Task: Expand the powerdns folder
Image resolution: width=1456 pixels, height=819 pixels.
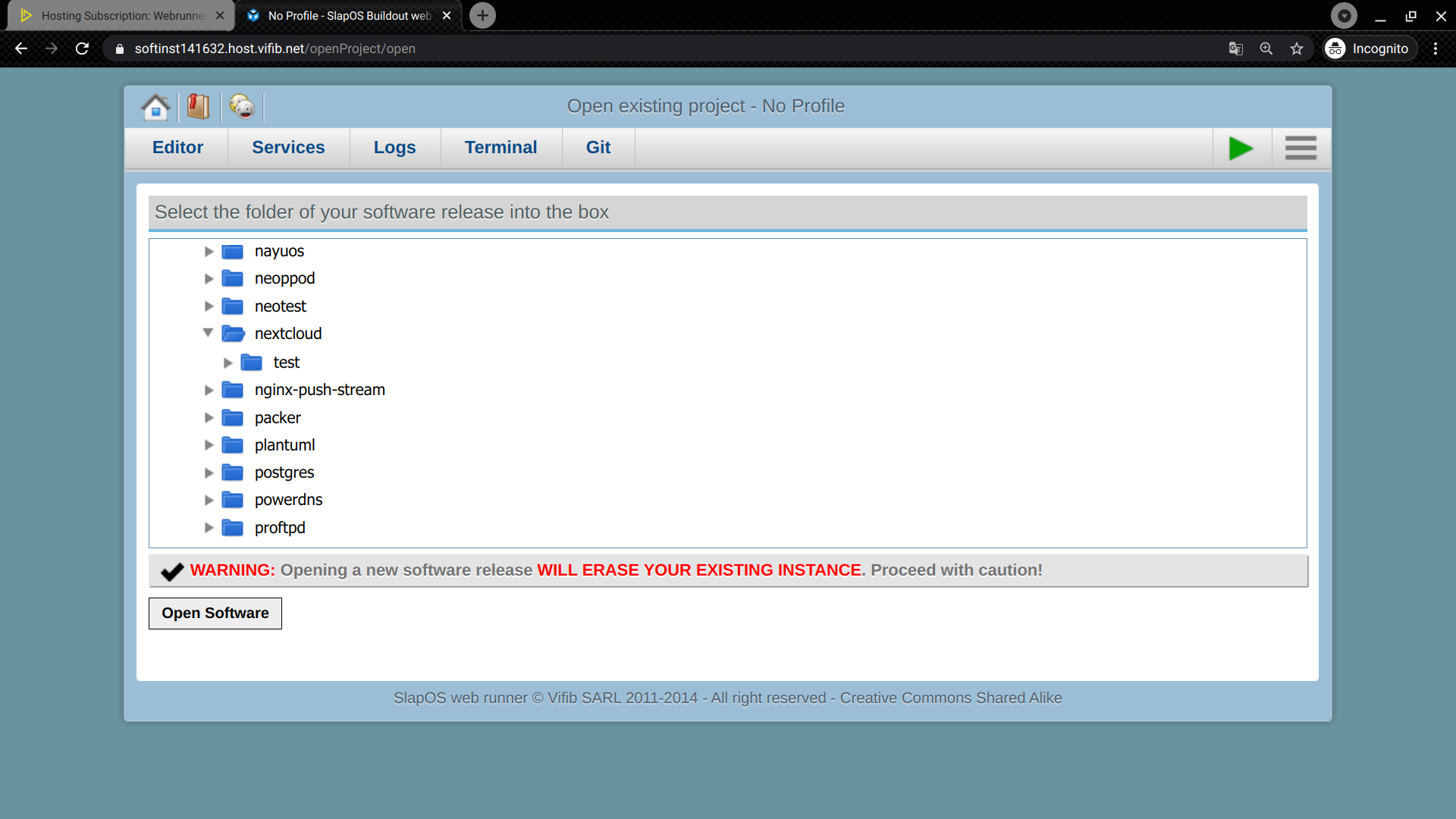Action: [x=209, y=500]
